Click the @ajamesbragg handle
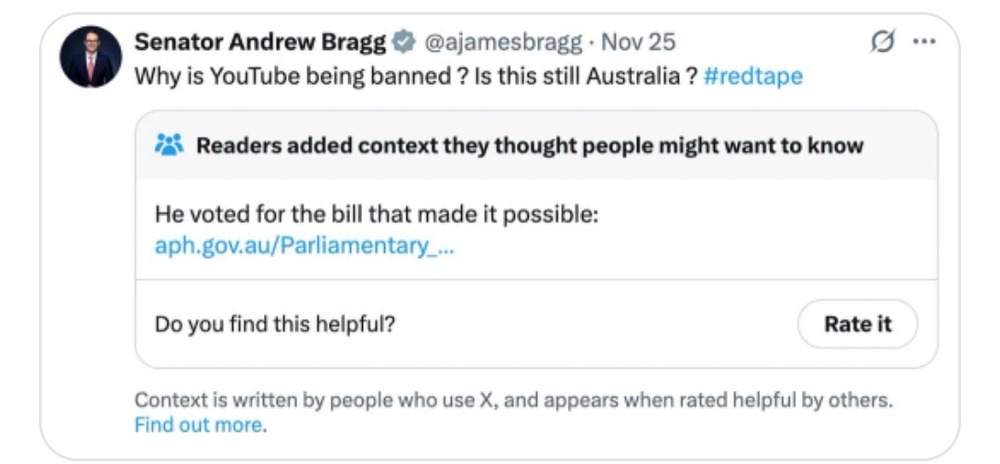This screenshot has width=1000, height=464. [505, 42]
